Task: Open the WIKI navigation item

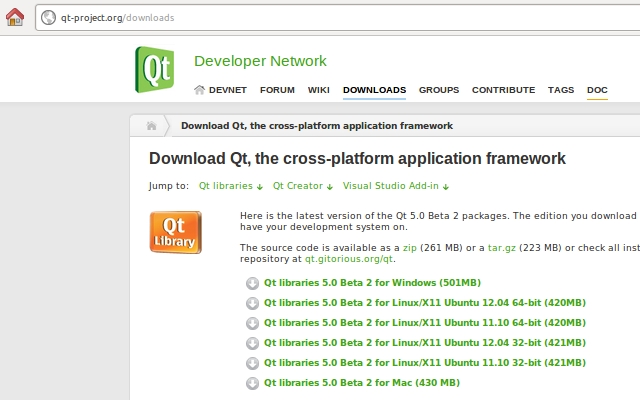Action: click(x=318, y=90)
